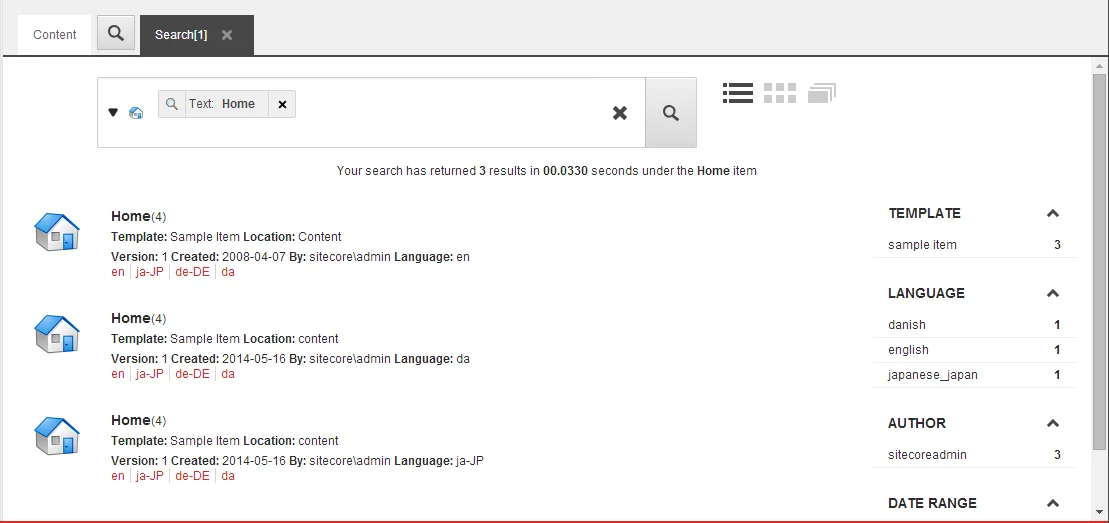Select en link under first Home result
Viewport: 1109px width, 523px height.
[x=117, y=272]
